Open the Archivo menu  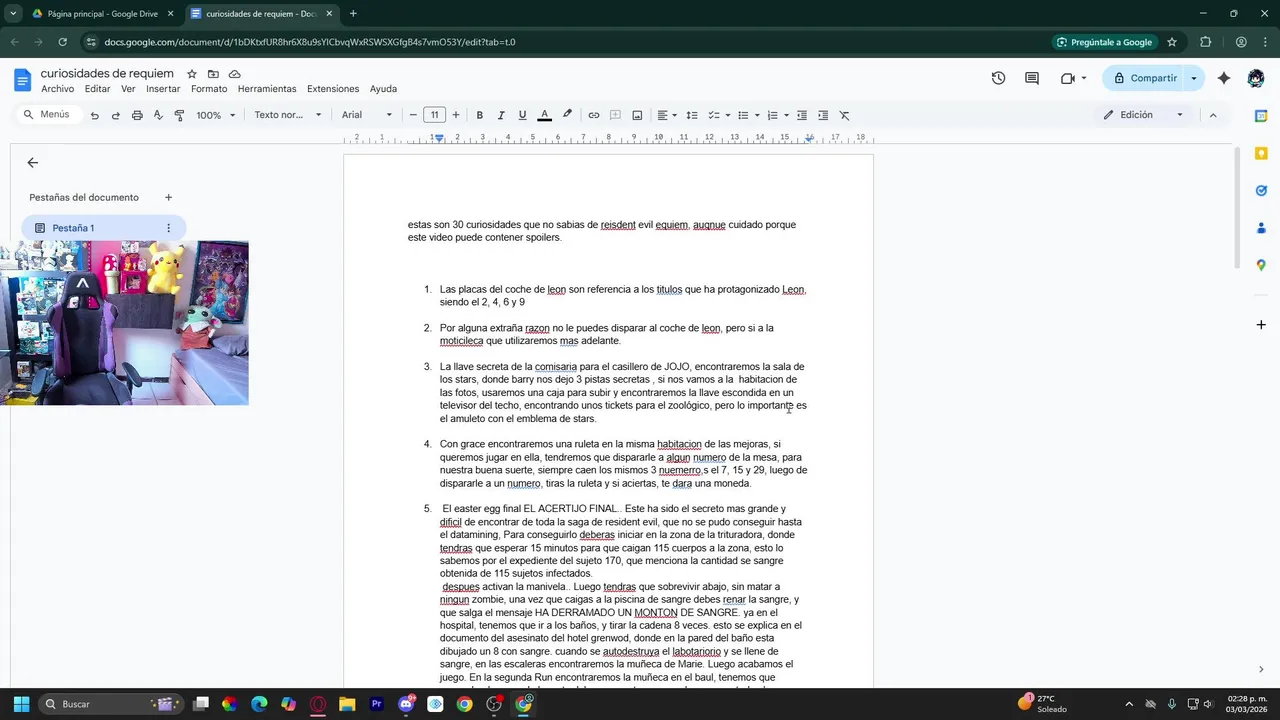58,89
